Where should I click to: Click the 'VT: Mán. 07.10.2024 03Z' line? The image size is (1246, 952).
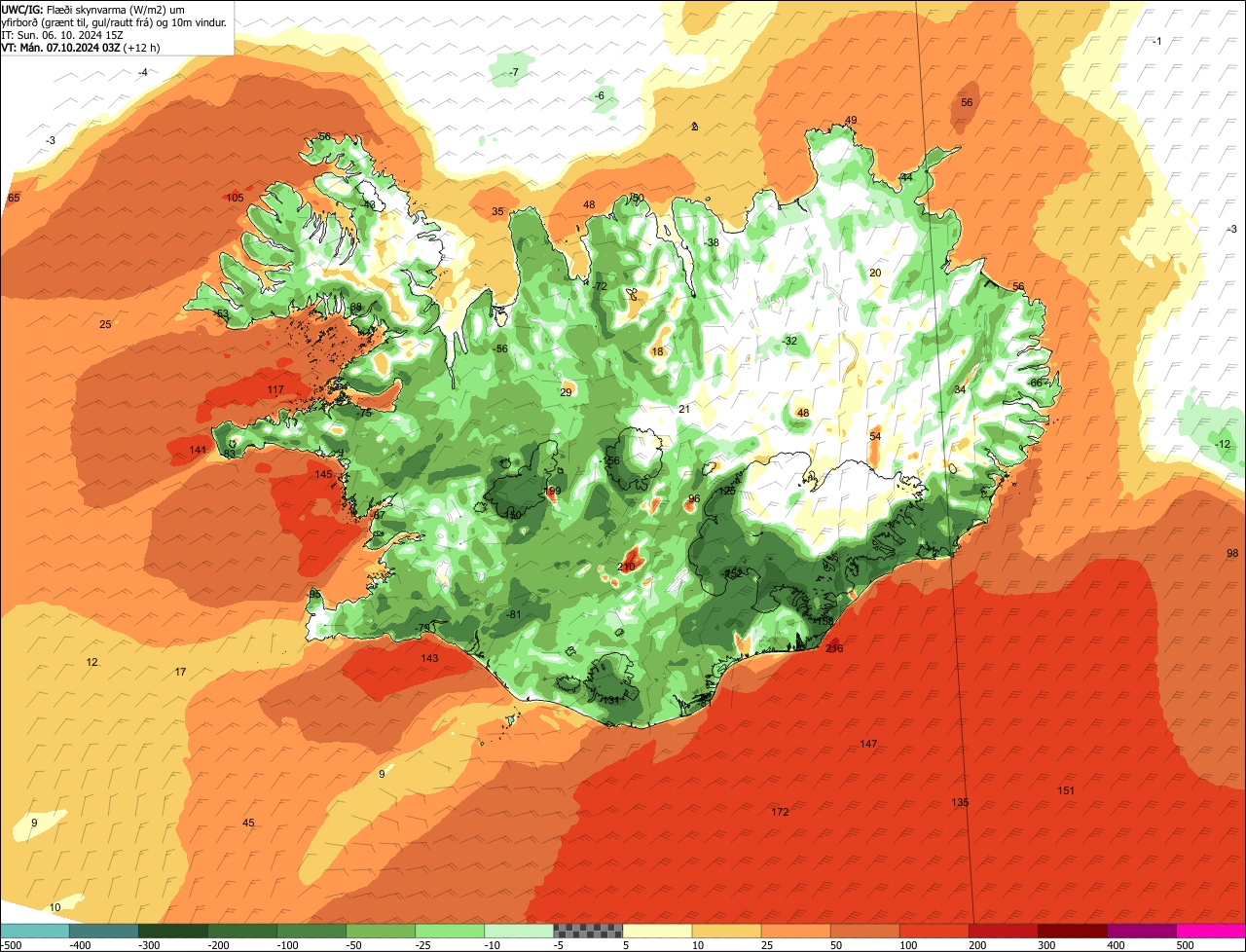click(x=82, y=48)
